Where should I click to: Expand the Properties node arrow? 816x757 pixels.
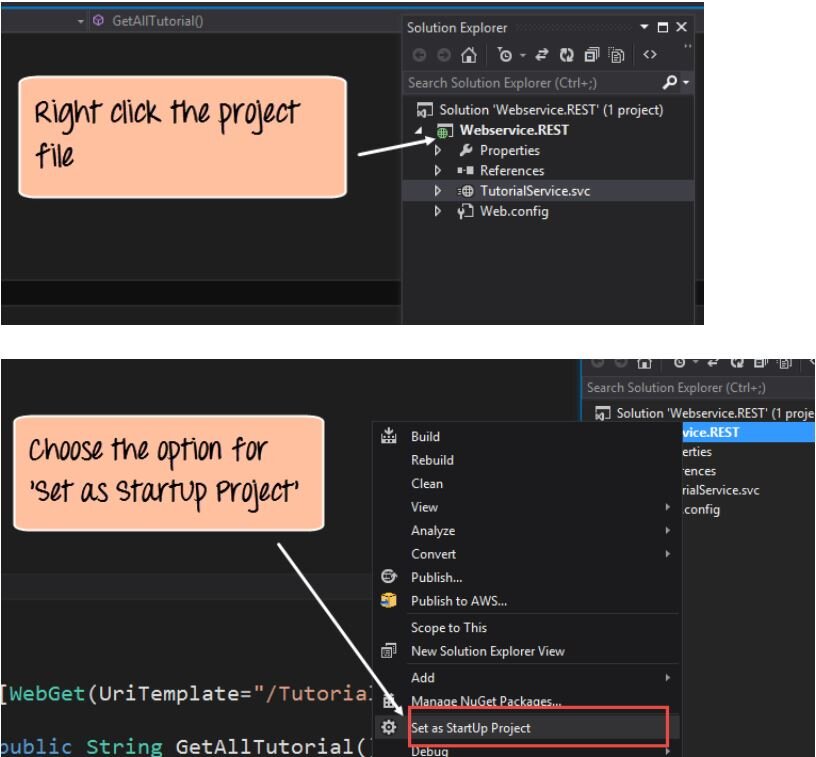(438, 150)
